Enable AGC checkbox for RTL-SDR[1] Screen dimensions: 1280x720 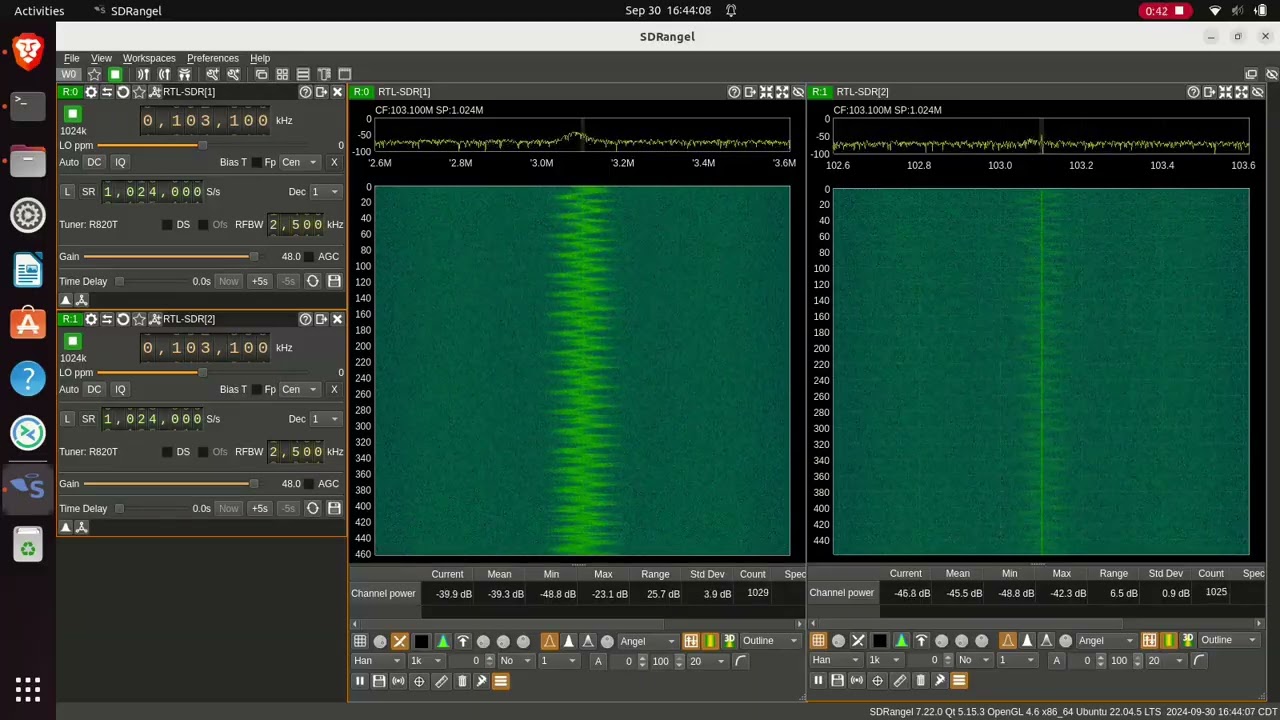309,257
